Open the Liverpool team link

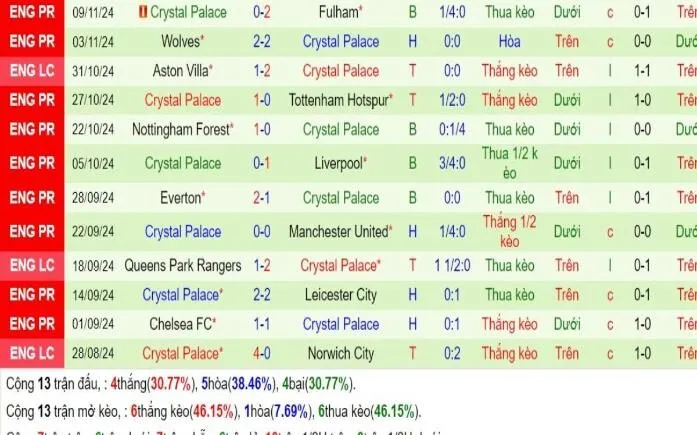coord(337,163)
